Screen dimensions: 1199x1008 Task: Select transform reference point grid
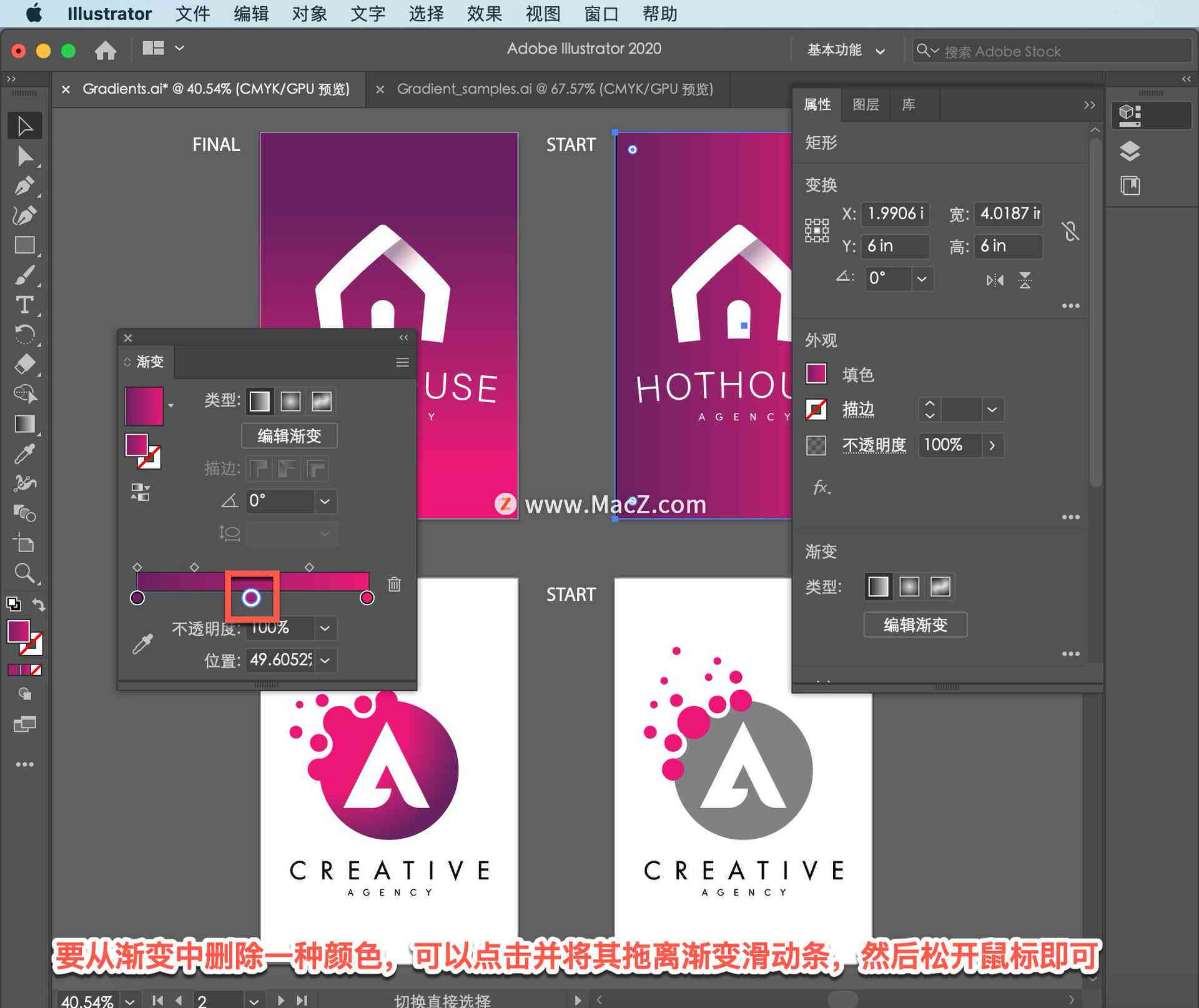[x=817, y=230]
